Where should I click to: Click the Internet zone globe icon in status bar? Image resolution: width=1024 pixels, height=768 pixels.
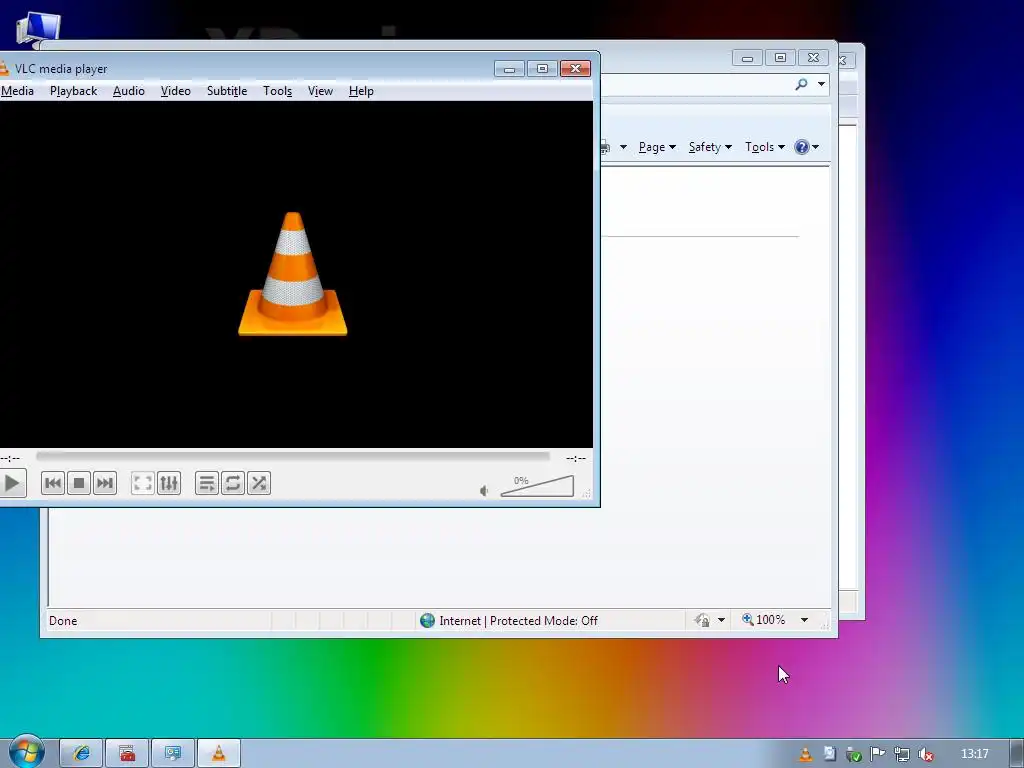coord(427,620)
